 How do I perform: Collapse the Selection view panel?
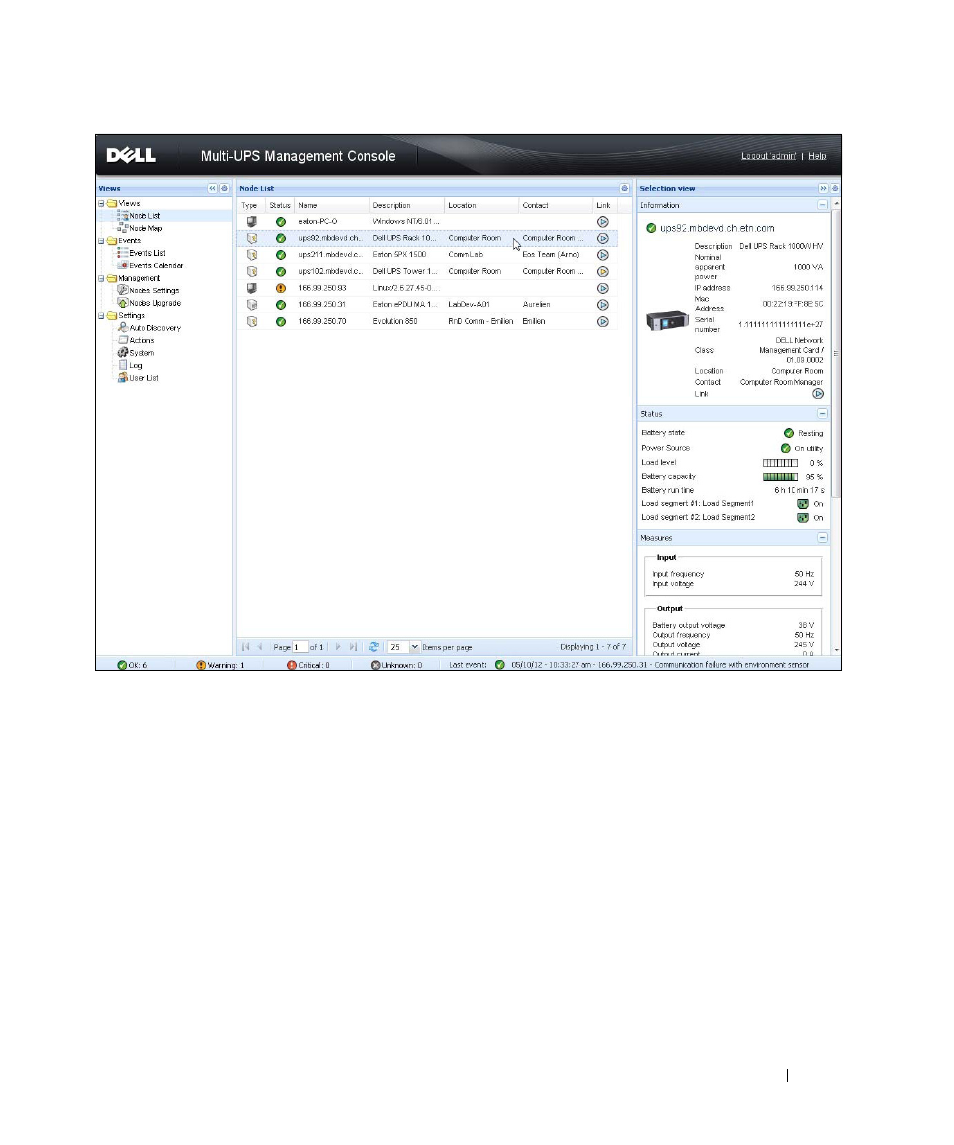(823, 188)
